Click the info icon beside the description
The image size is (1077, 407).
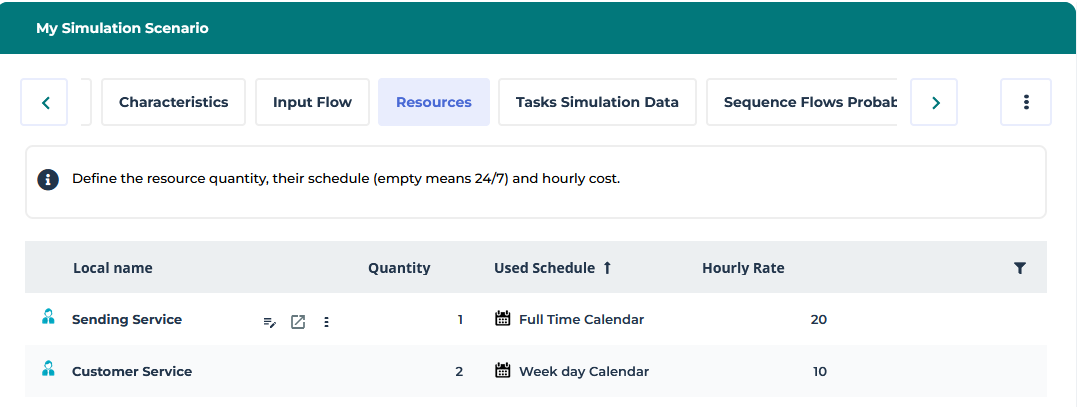(47, 180)
